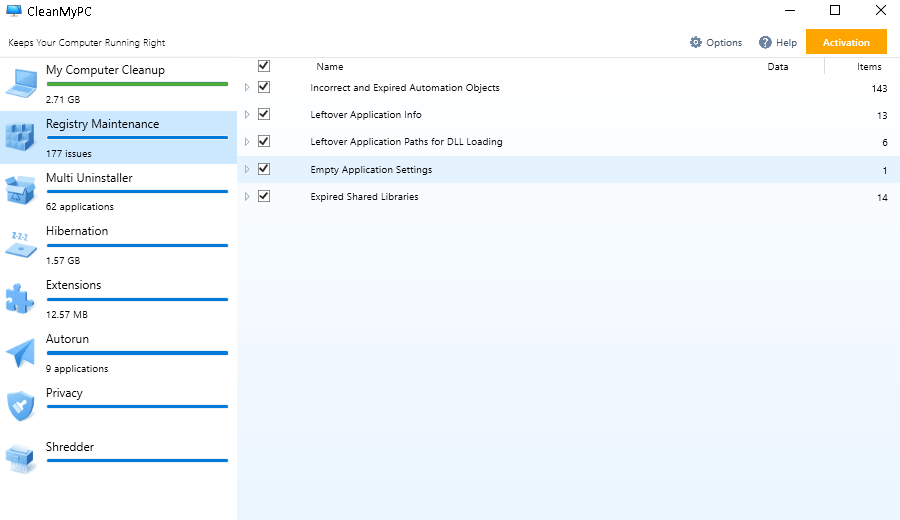
Task: Click the Privacy shield icon
Action: [x=21, y=406]
